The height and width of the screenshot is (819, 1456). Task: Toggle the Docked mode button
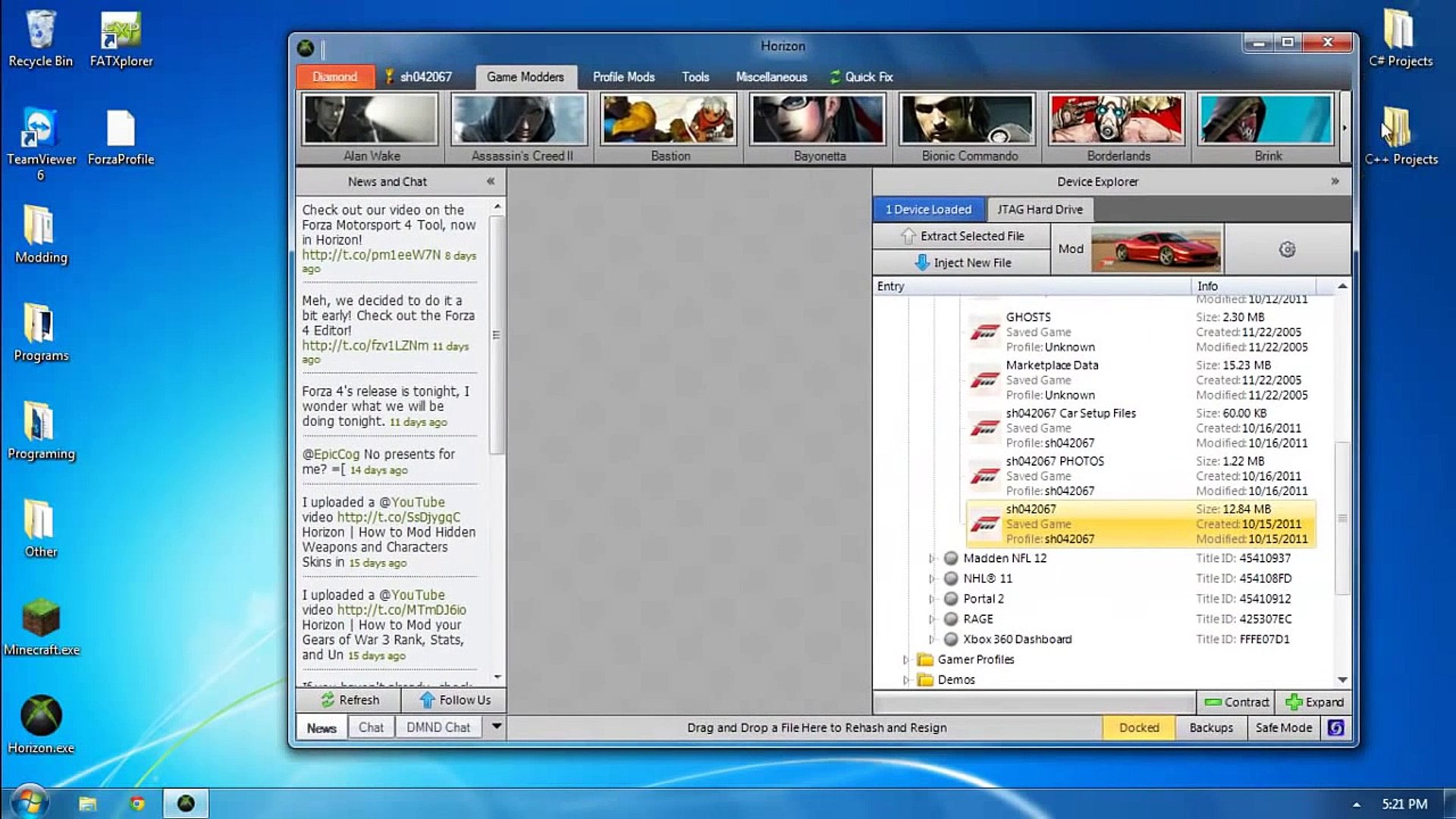point(1139,727)
